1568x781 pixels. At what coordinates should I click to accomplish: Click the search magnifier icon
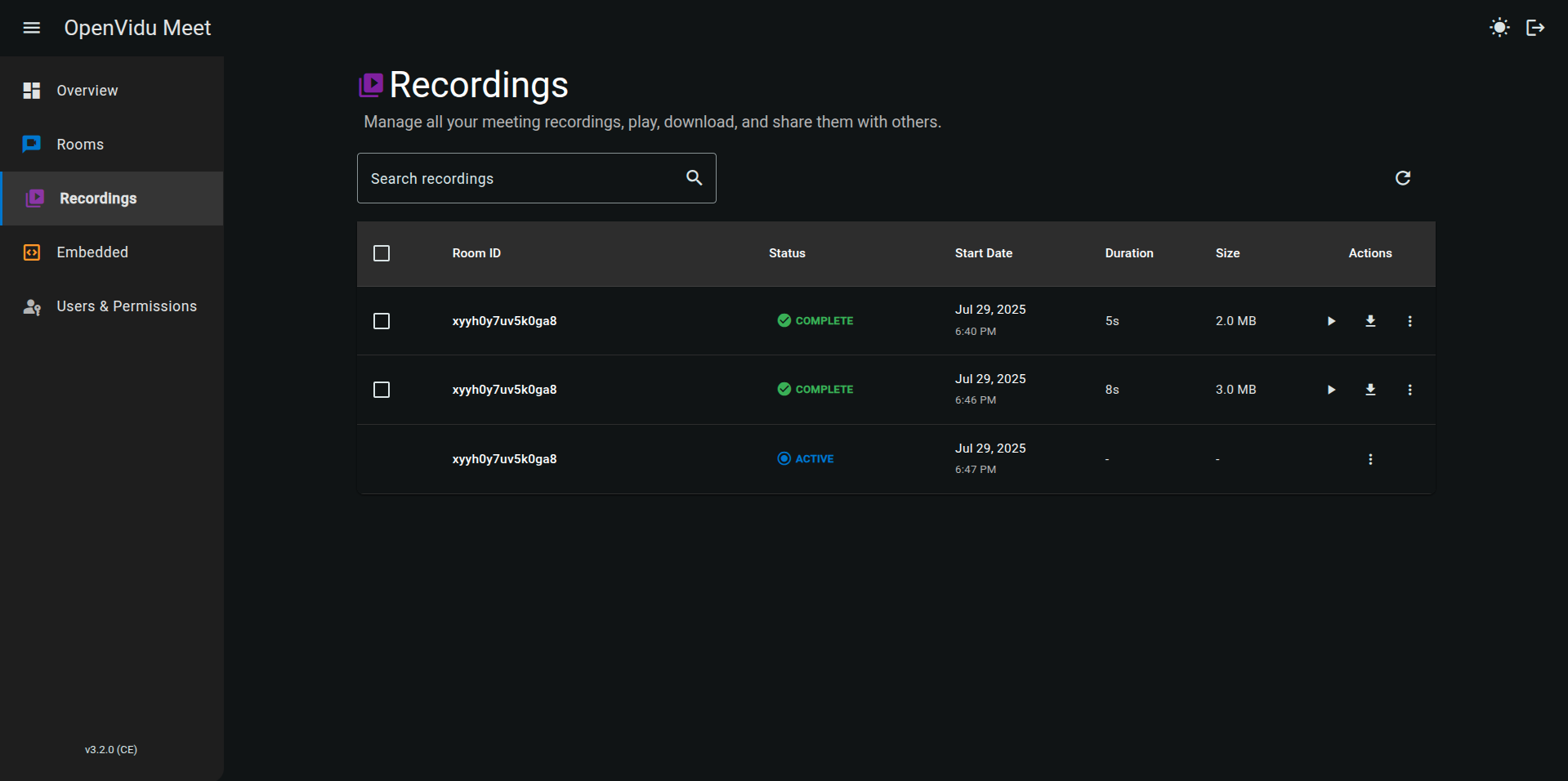coord(694,178)
